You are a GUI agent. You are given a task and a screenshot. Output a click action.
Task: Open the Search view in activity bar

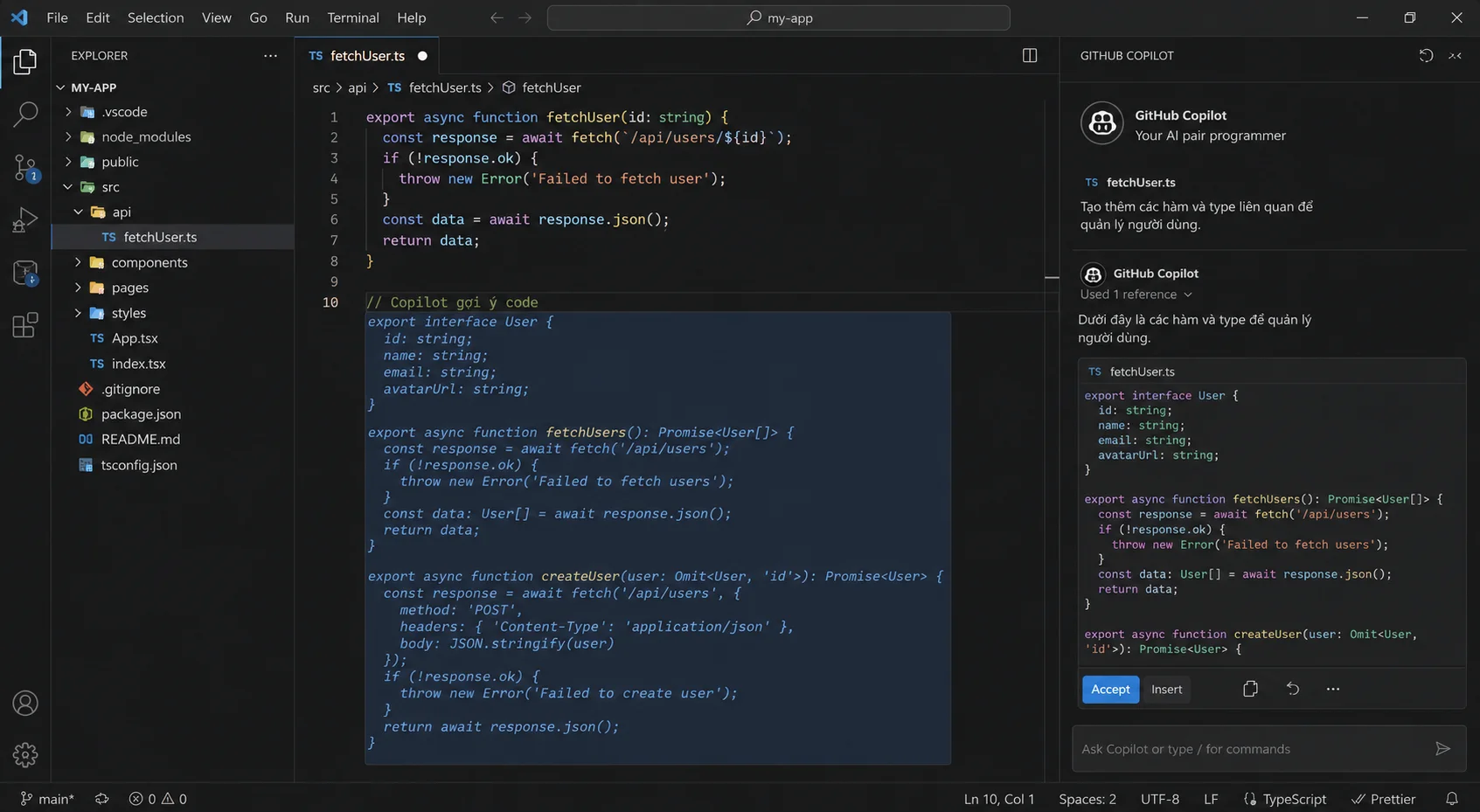point(25,114)
